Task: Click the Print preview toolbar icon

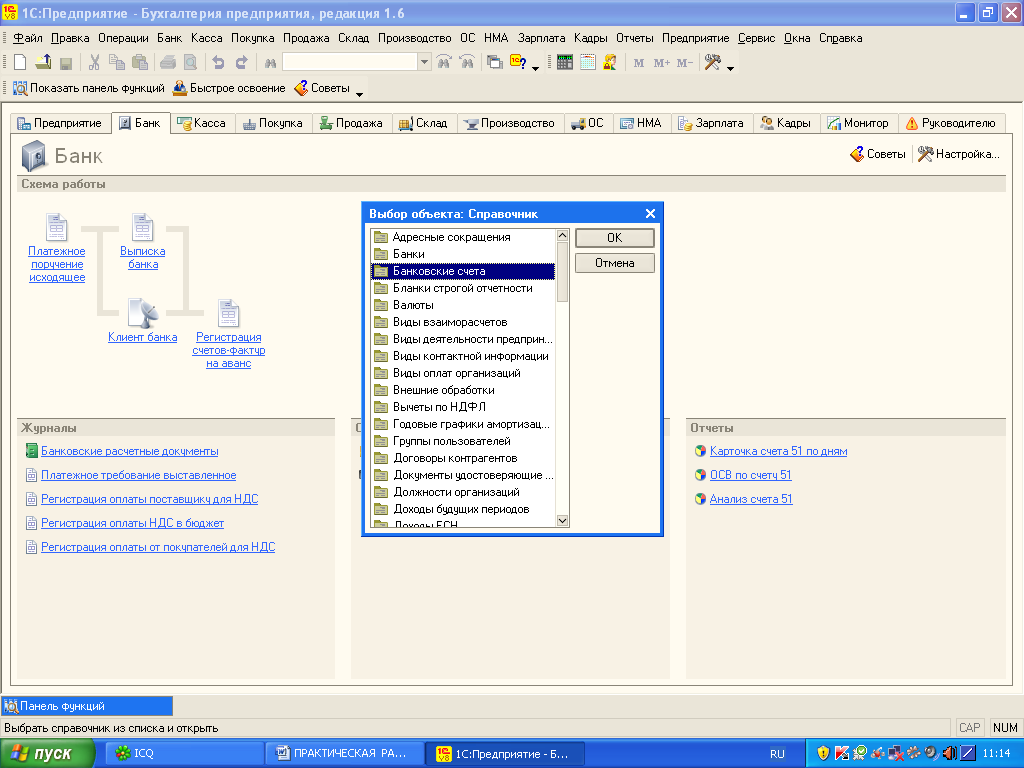Action: [x=190, y=63]
